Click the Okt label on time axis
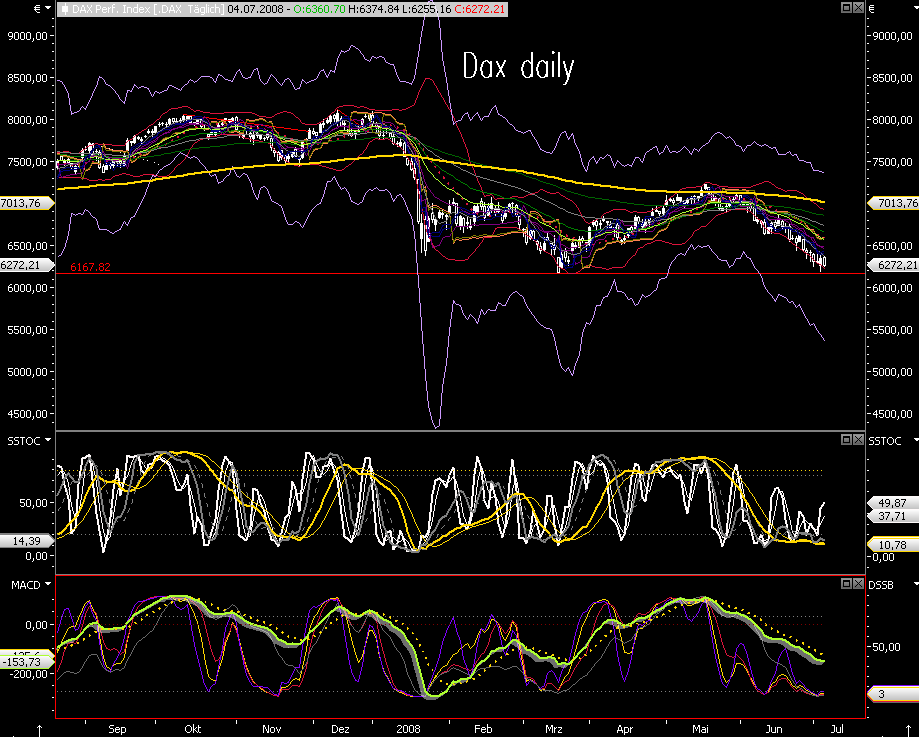 coord(193,729)
